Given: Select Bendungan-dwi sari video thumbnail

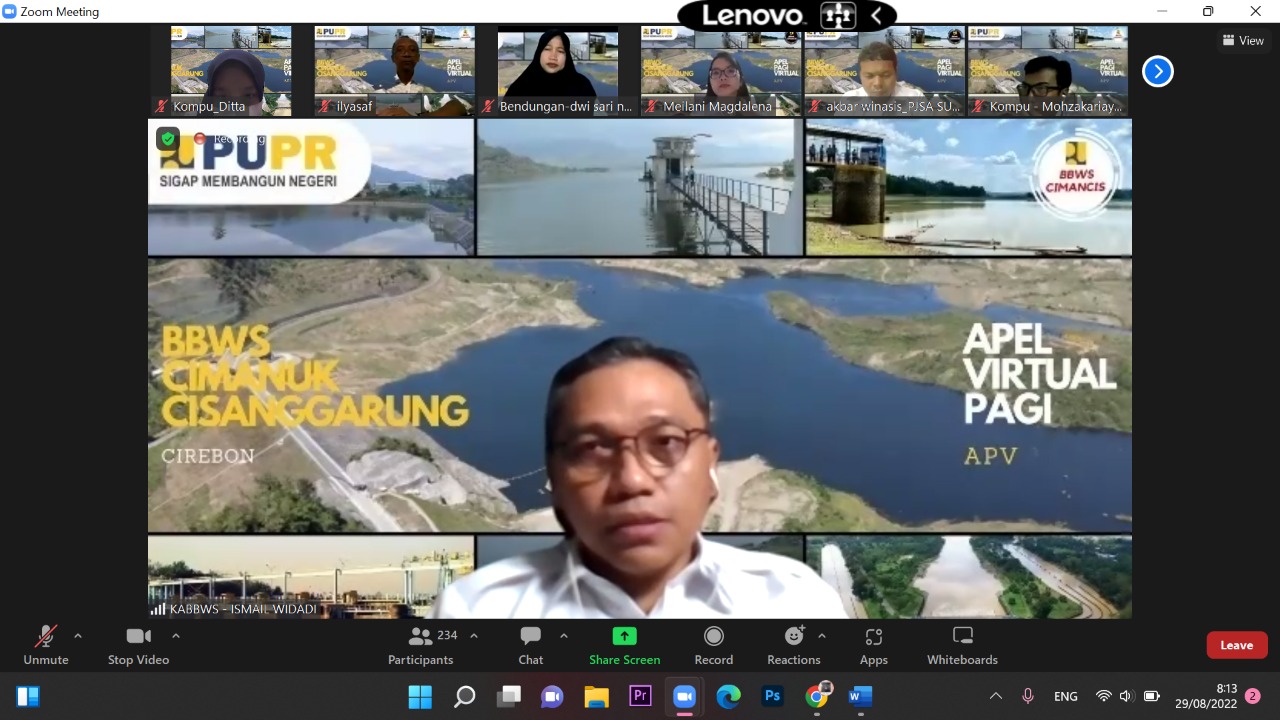Looking at the screenshot, I should [557, 71].
